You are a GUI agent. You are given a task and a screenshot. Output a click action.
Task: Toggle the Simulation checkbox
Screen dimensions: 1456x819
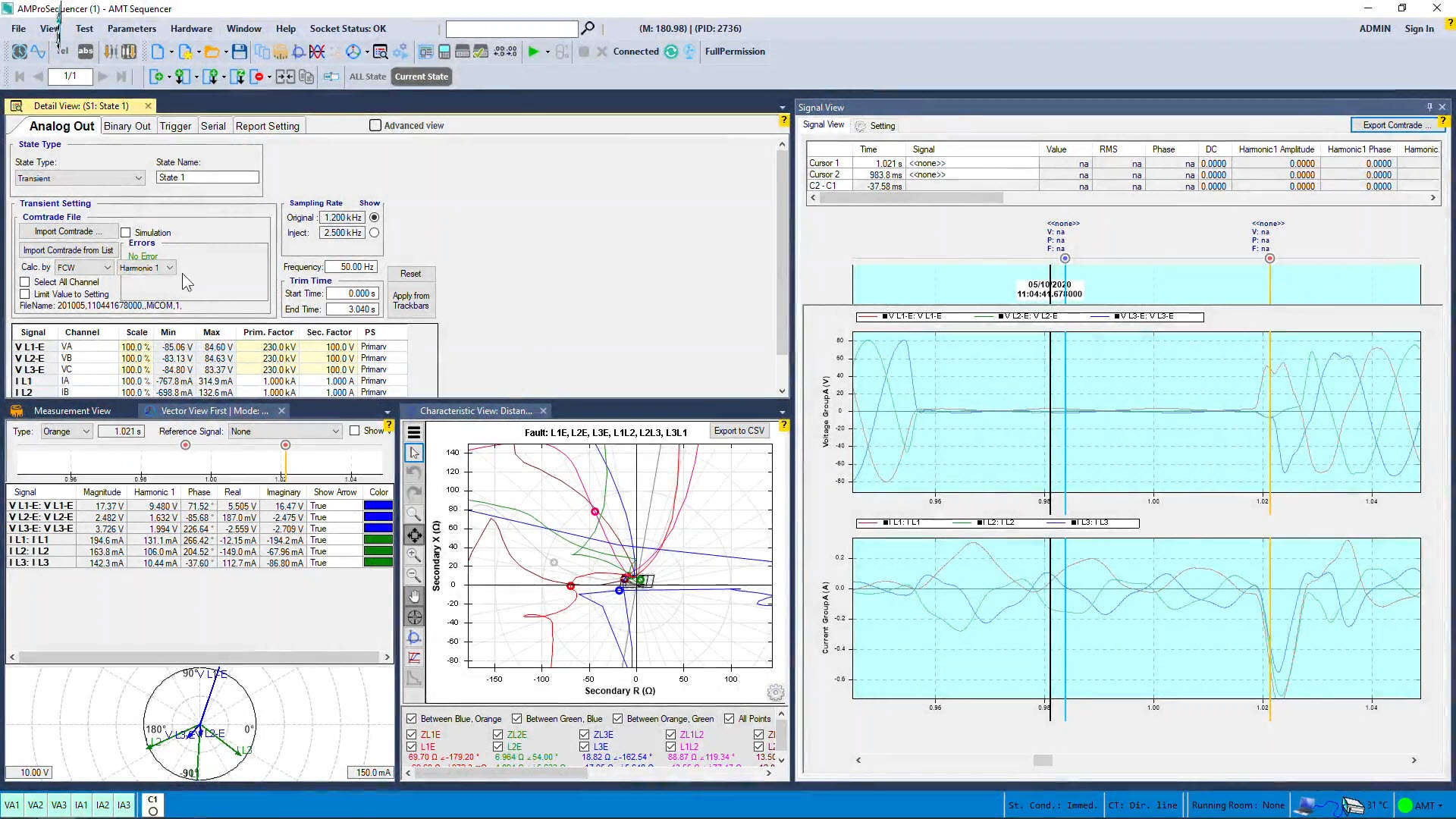(126, 233)
